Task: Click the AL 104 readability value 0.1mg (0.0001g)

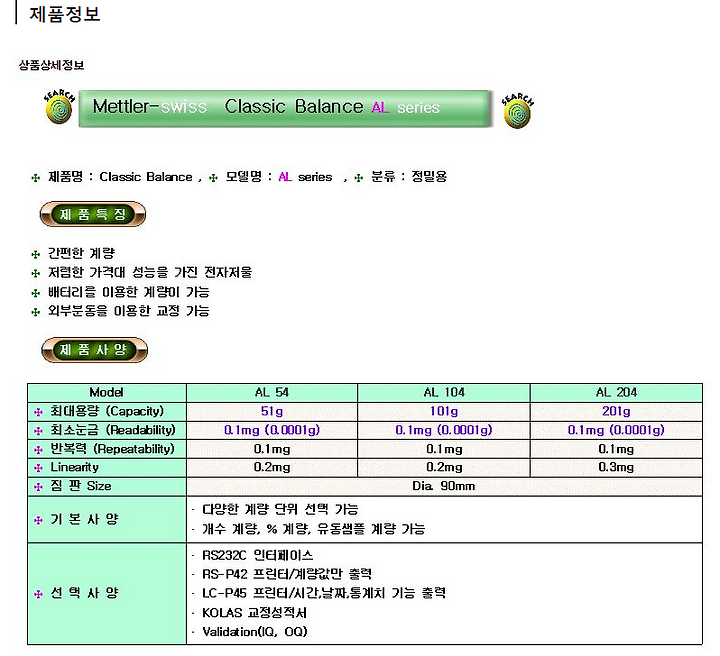Action: point(444,430)
